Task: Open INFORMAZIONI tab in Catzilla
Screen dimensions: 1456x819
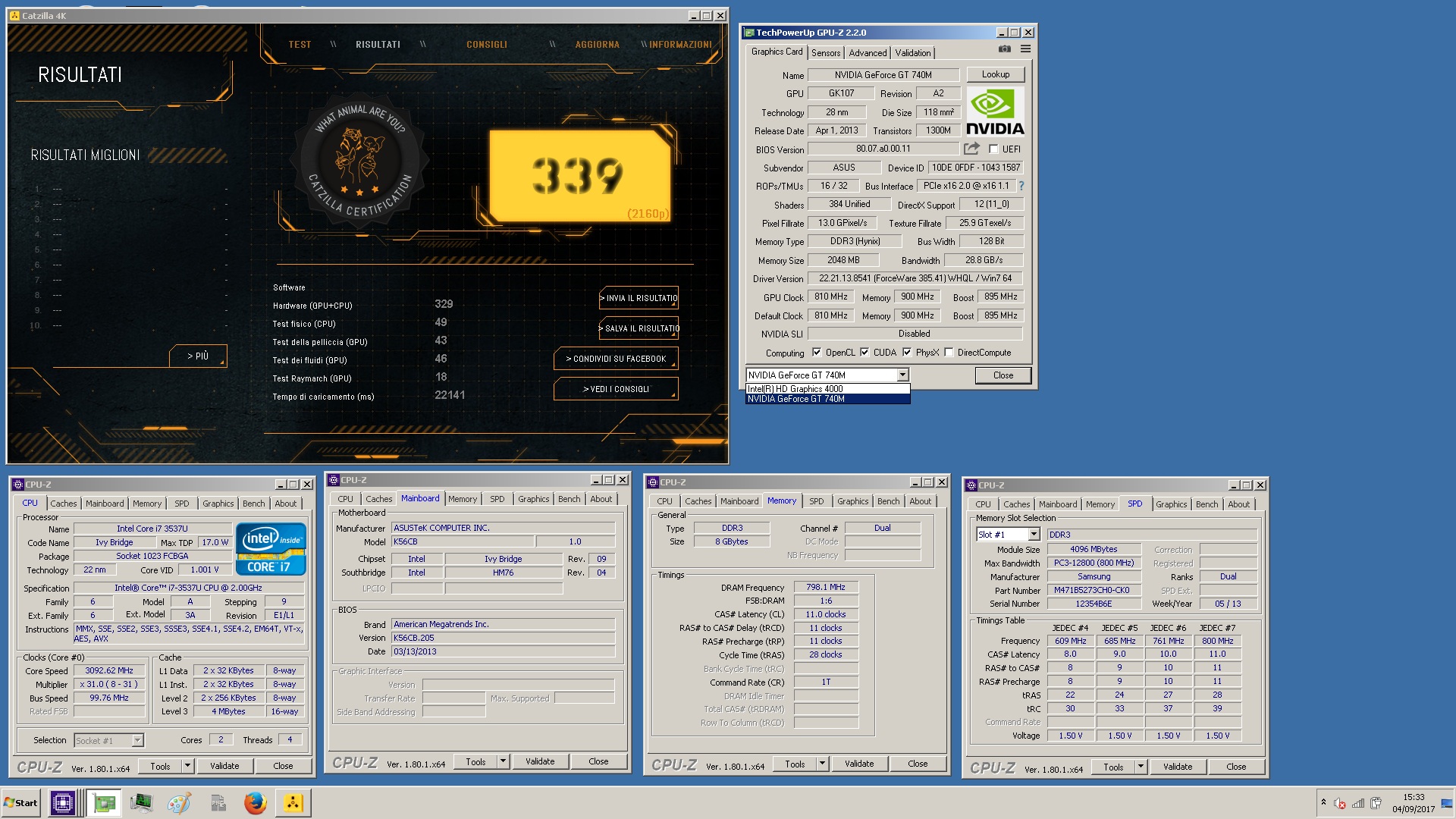Action: [680, 45]
